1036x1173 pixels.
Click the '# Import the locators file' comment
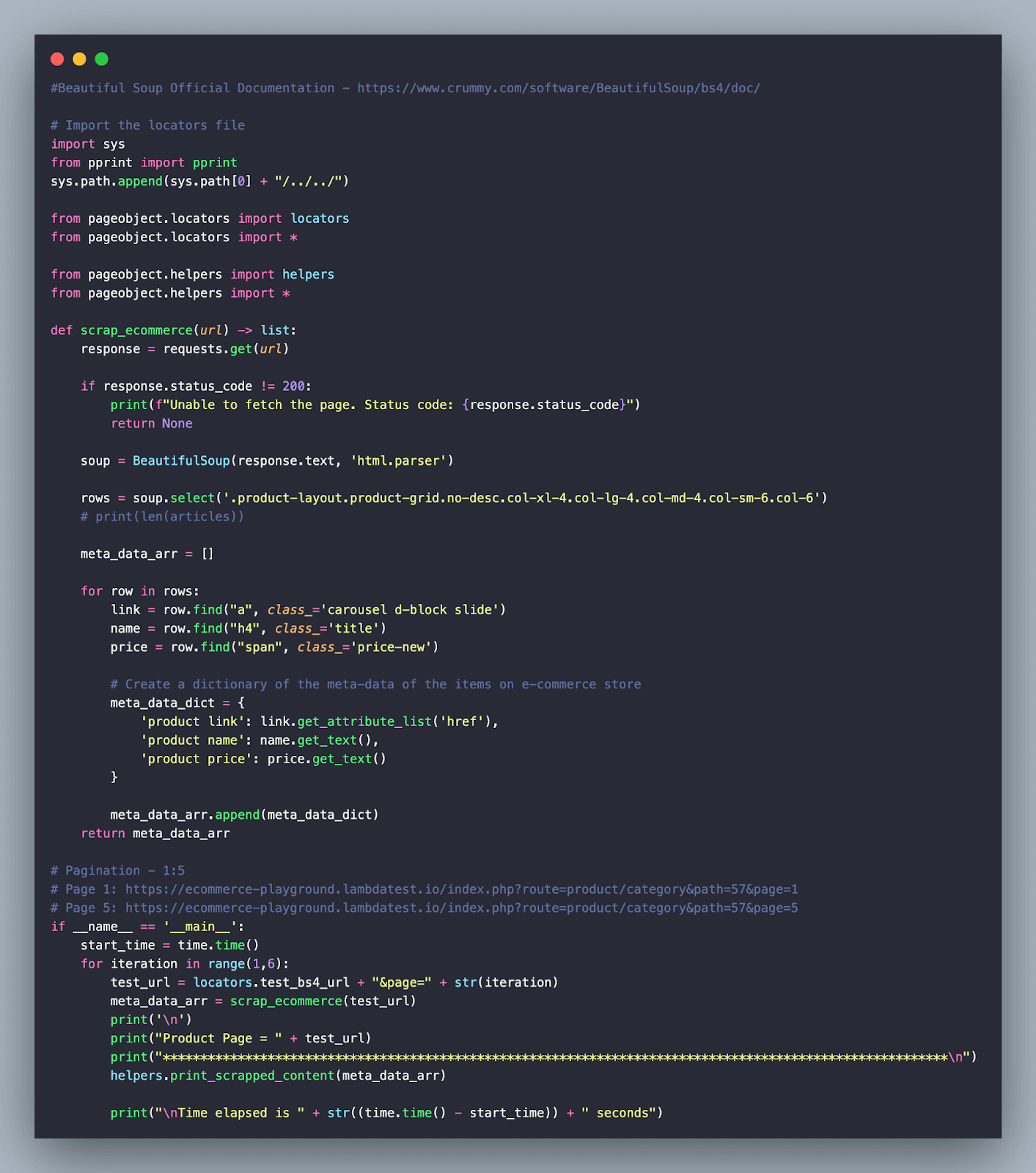(x=148, y=125)
